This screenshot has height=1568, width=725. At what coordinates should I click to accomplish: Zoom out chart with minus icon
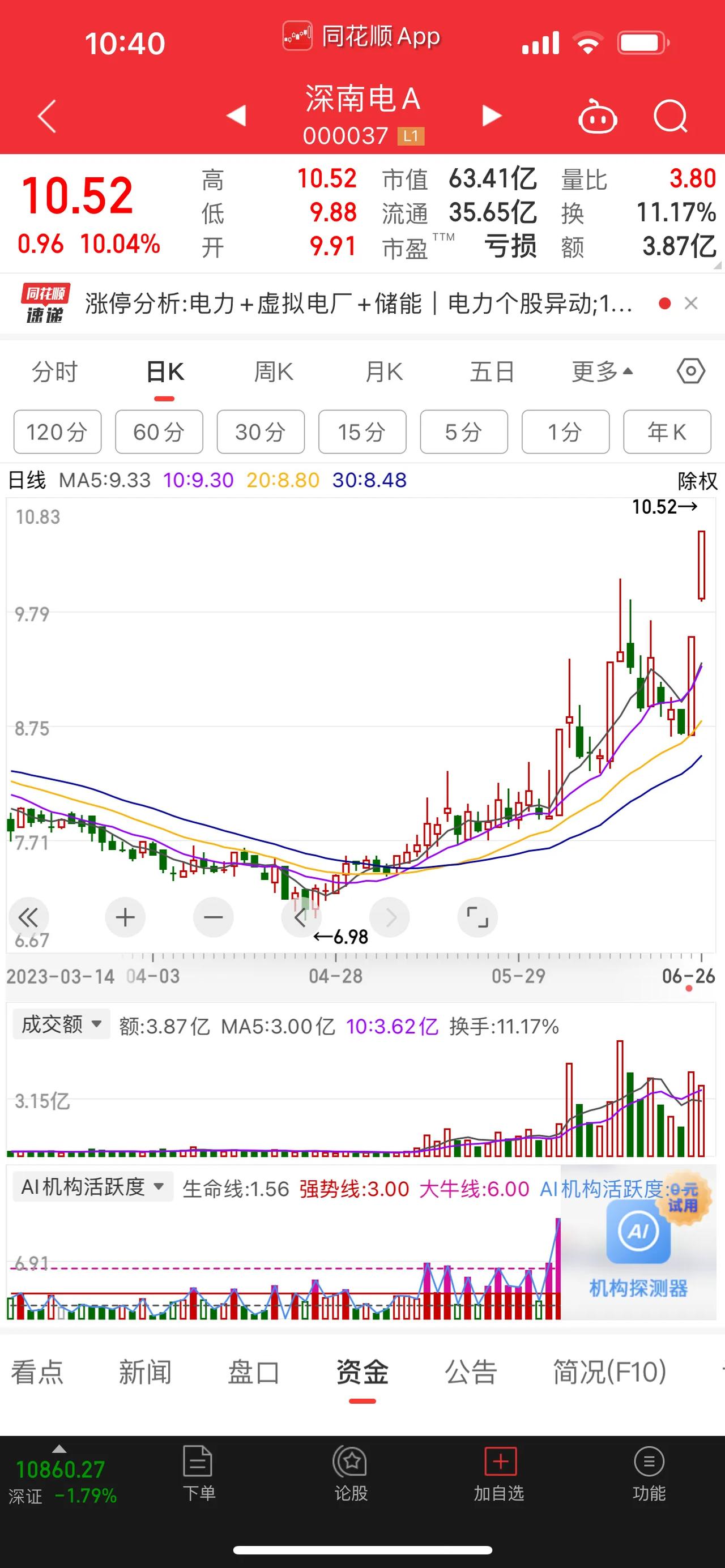point(213,917)
